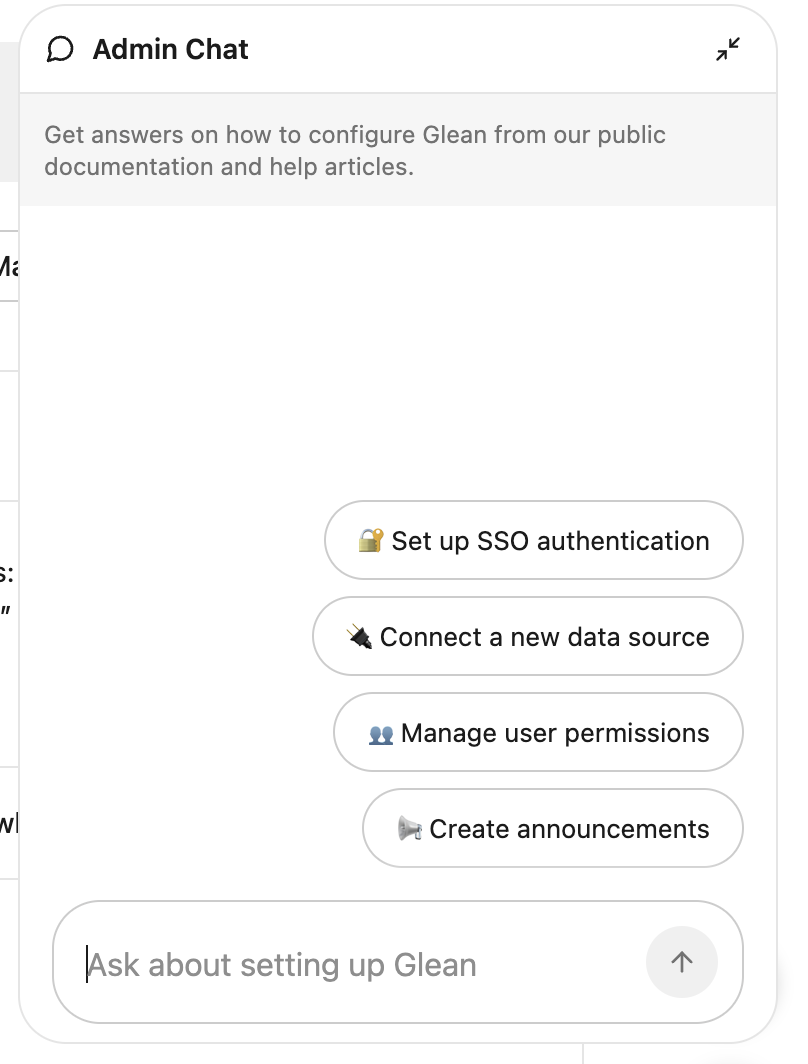
Task: Click the people icon on user permissions chip
Action: click(382, 731)
